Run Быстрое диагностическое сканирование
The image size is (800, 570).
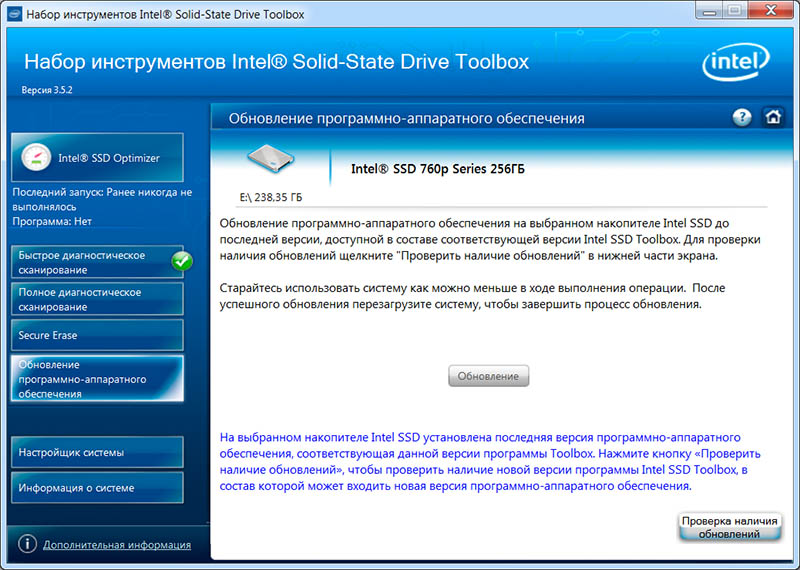coord(97,262)
